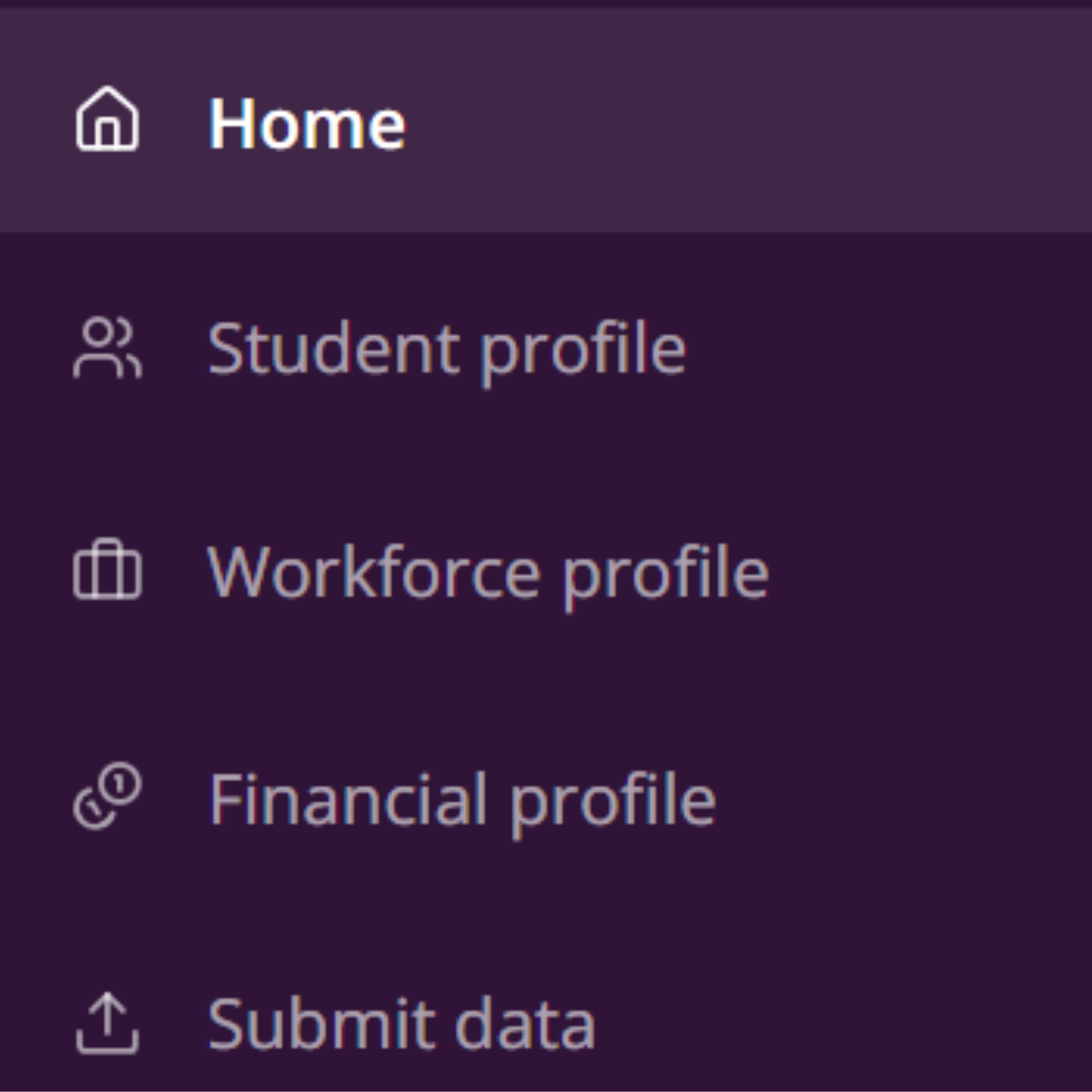Click the 'Workforce profile' text label
This screenshot has height=1092, width=1092.
pyautogui.click(x=488, y=577)
